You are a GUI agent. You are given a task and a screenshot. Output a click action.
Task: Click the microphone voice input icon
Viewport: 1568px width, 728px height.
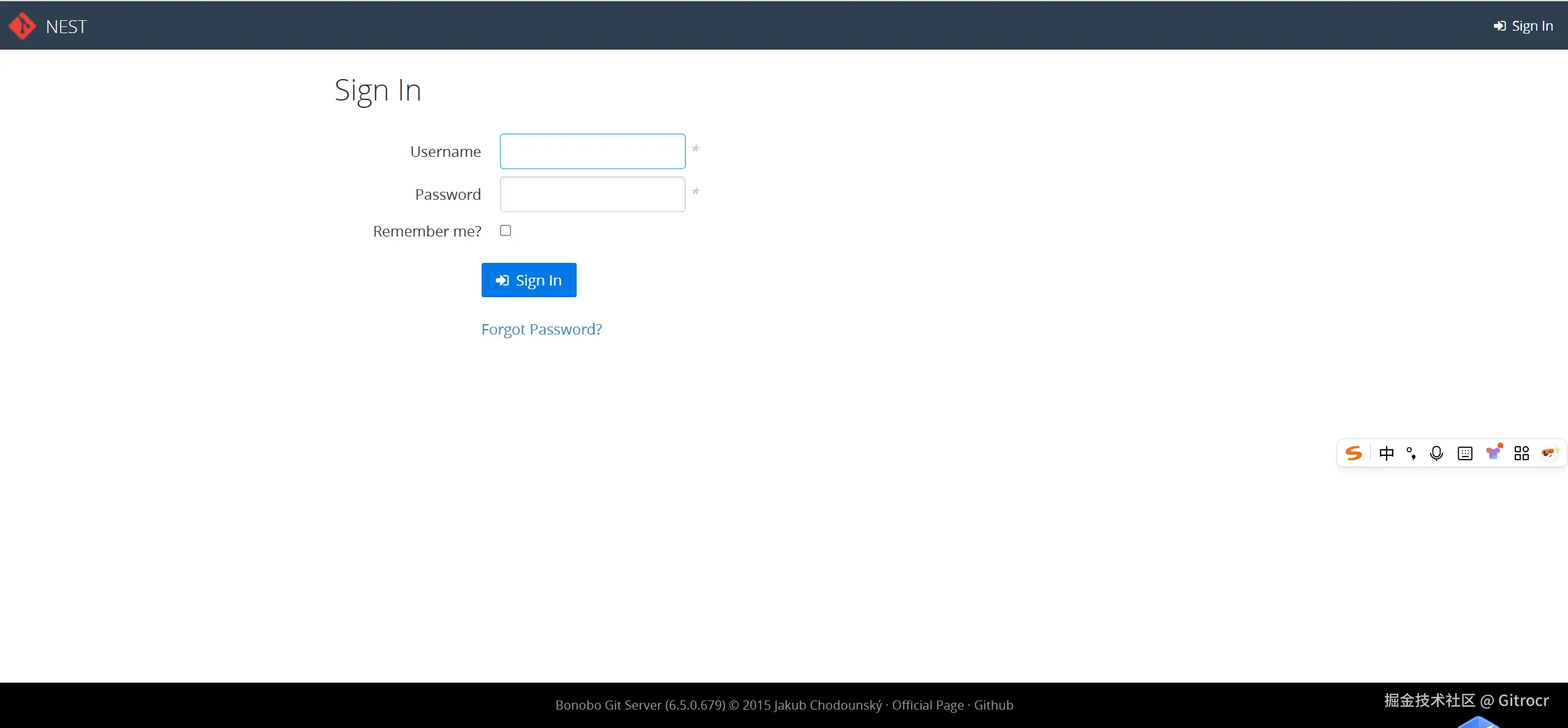point(1436,453)
